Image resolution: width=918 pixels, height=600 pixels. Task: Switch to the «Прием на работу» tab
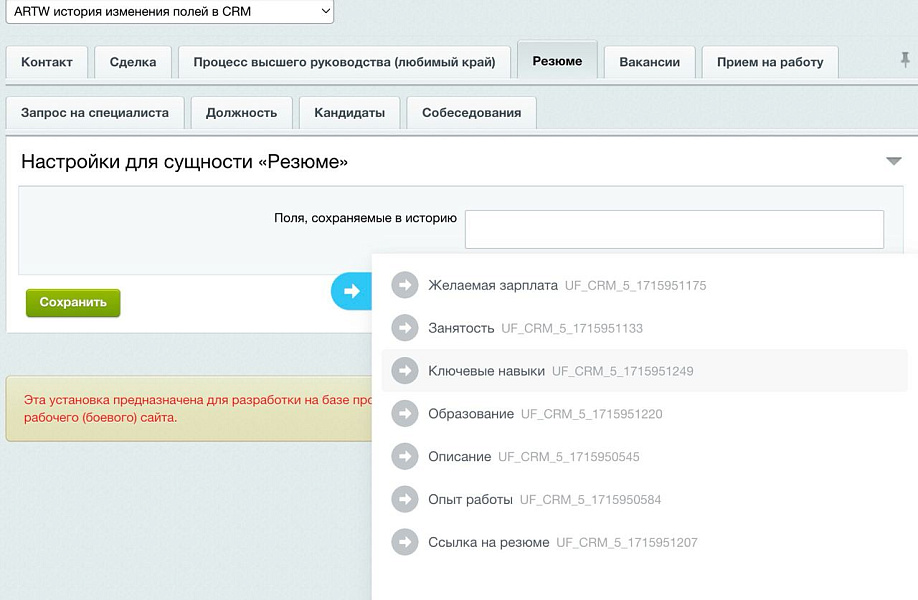click(771, 62)
